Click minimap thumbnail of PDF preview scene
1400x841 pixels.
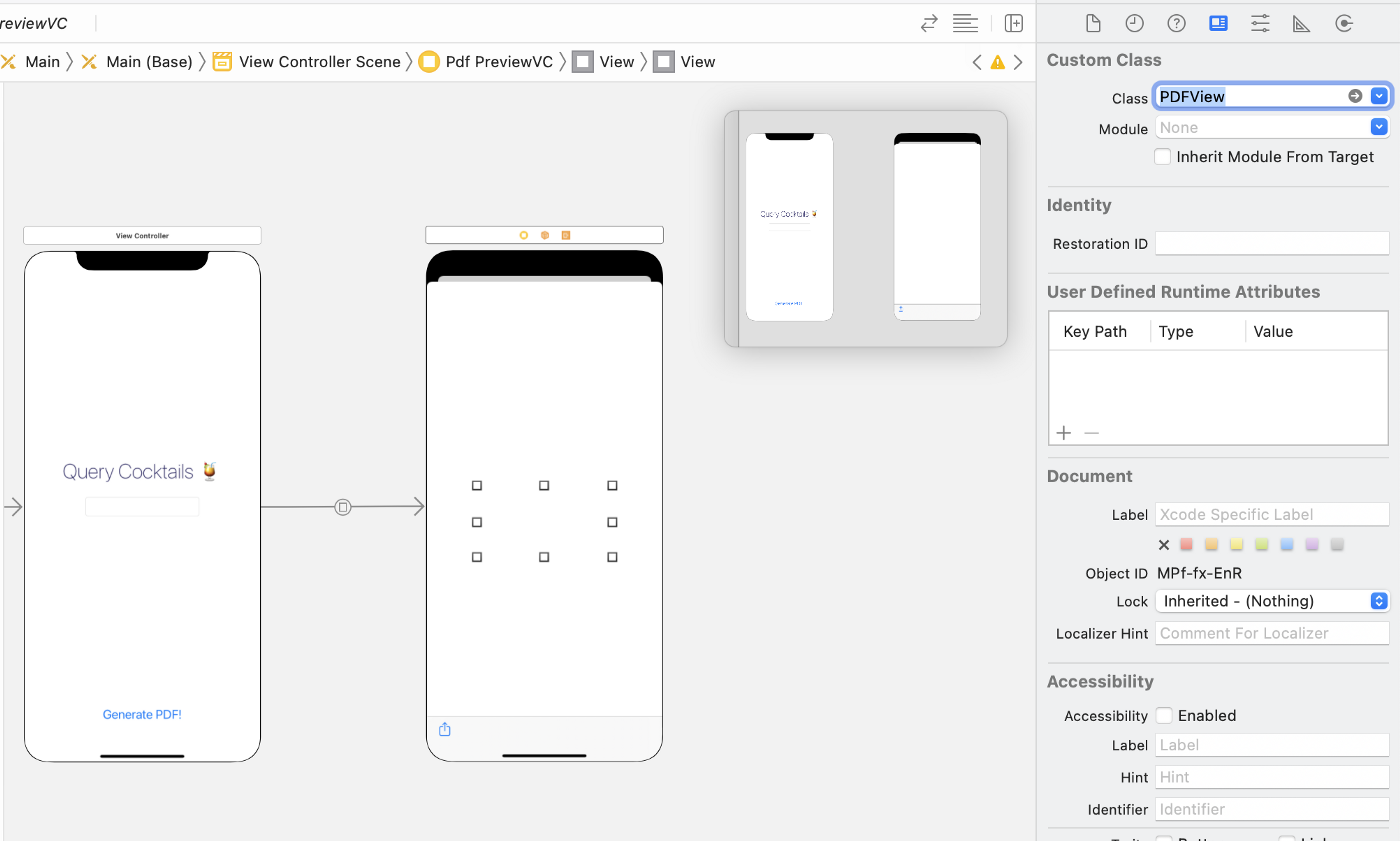click(x=937, y=227)
